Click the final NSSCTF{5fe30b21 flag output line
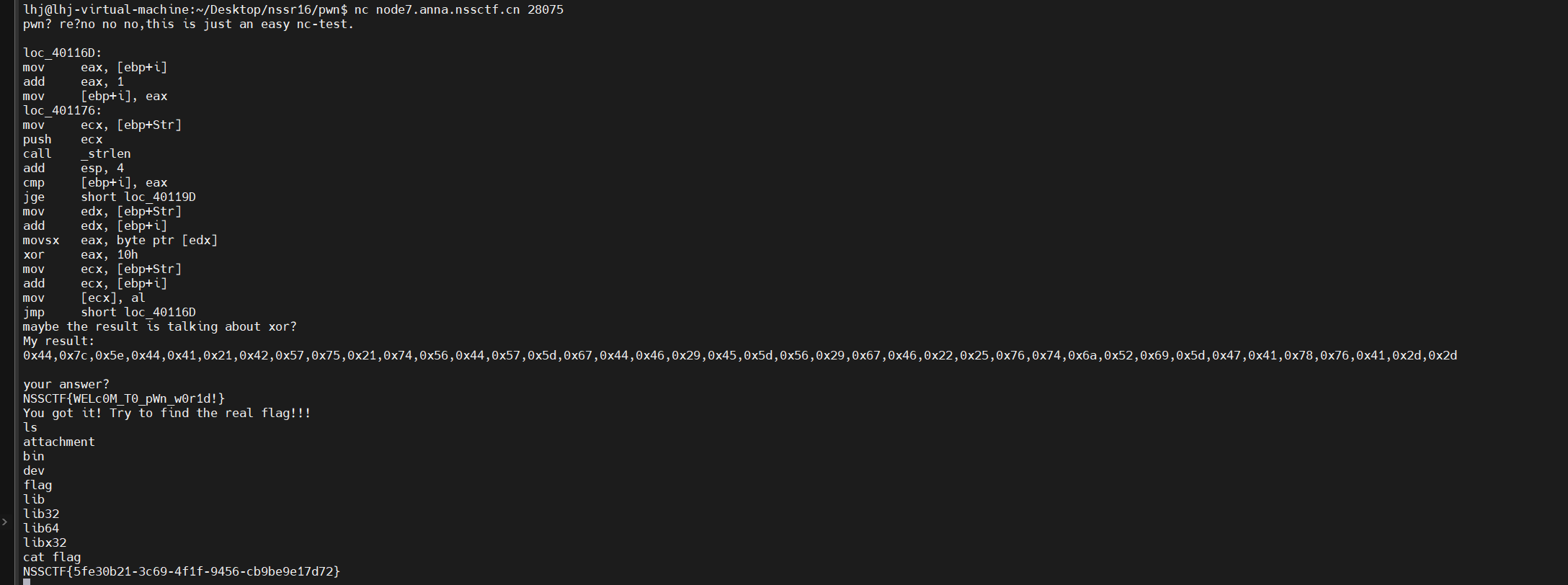The width and height of the screenshot is (1568, 585). pos(182,571)
